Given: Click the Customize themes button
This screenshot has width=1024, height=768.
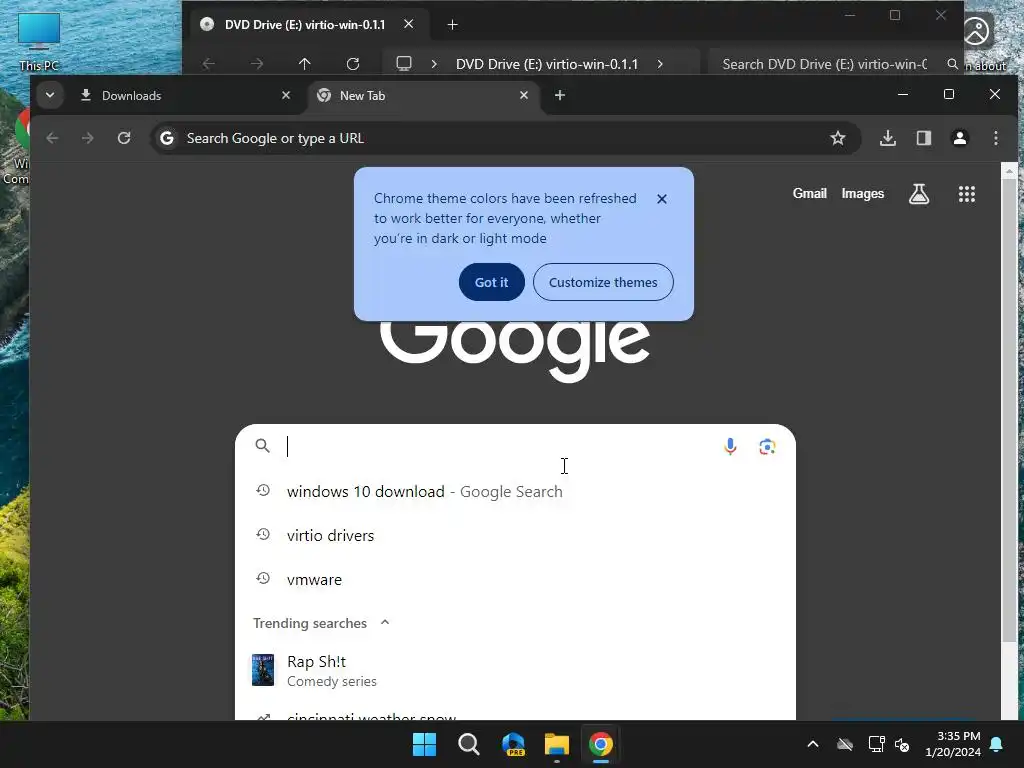Looking at the screenshot, I should click(x=603, y=282).
